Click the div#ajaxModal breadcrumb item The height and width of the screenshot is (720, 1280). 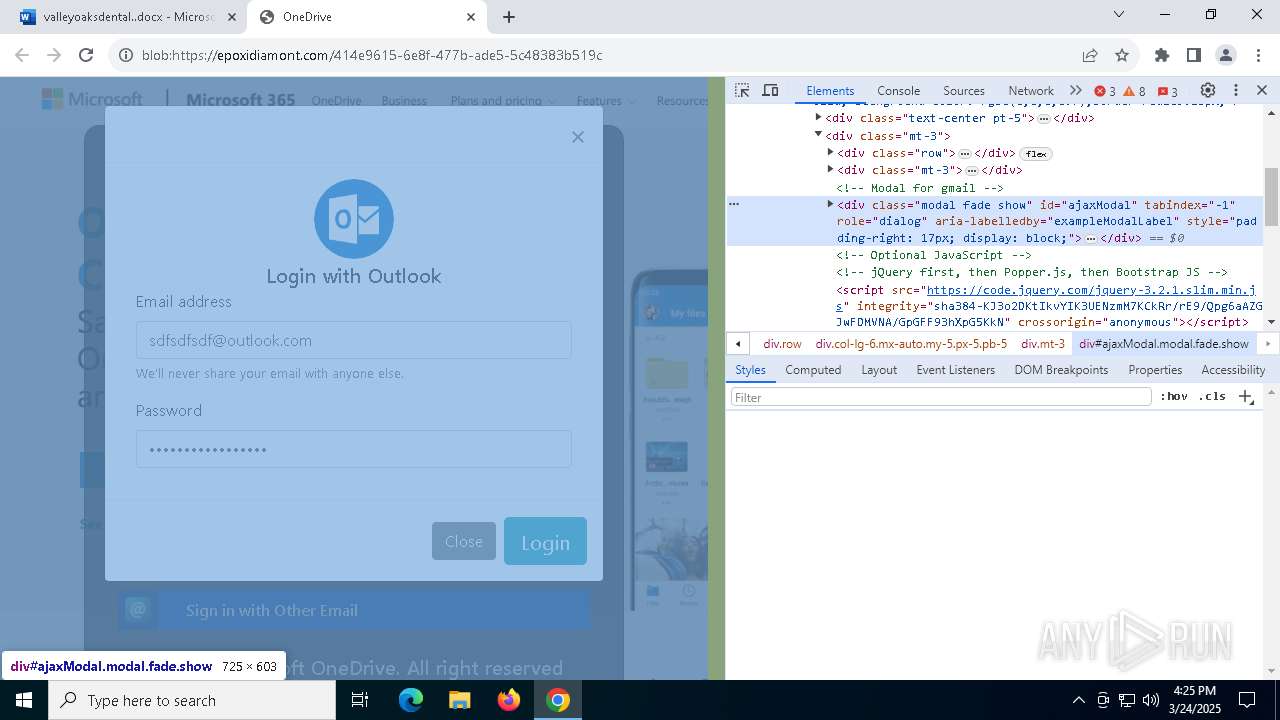pos(1164,343)
